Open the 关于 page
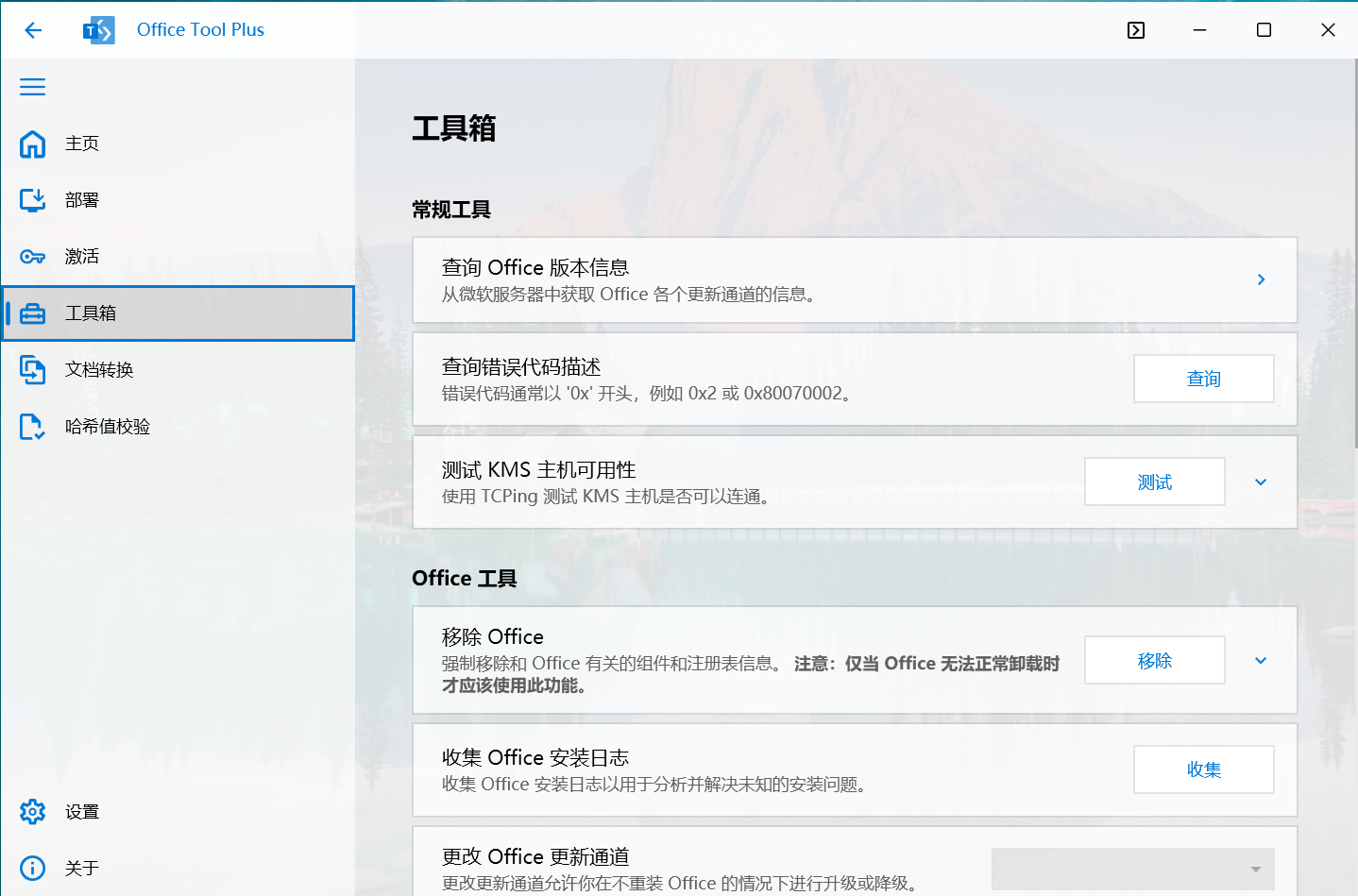The image size is (1358, 896). [x=178, y=869]
